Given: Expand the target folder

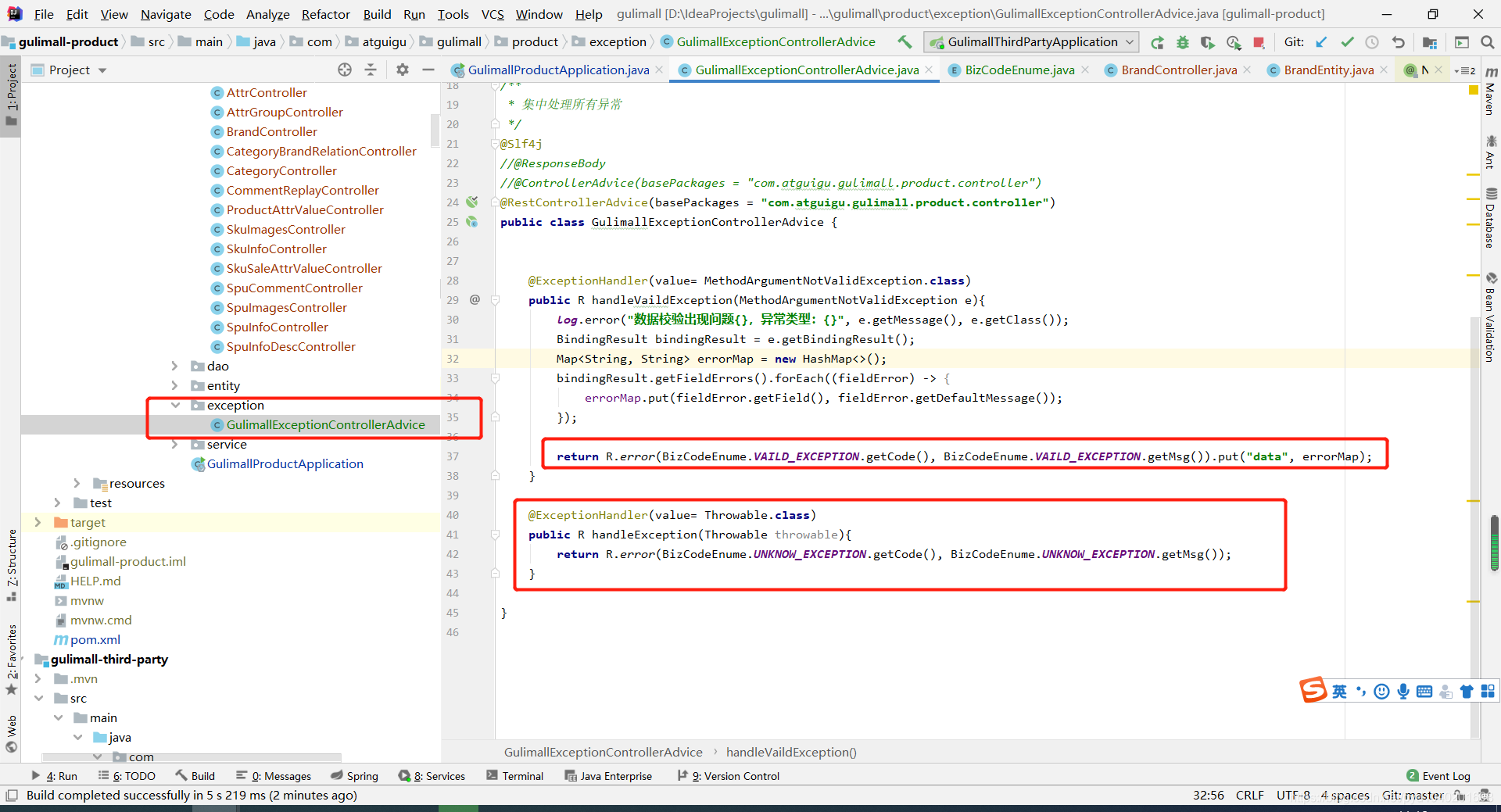Looking at the screenshot, I should click(38, 522).
